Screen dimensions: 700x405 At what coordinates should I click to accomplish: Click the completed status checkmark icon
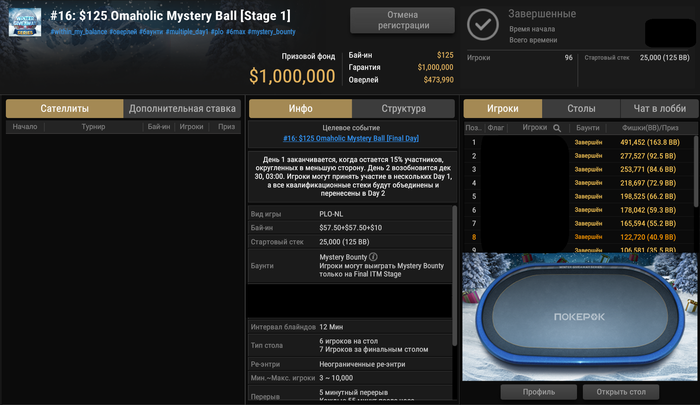[x=483, y=25]
